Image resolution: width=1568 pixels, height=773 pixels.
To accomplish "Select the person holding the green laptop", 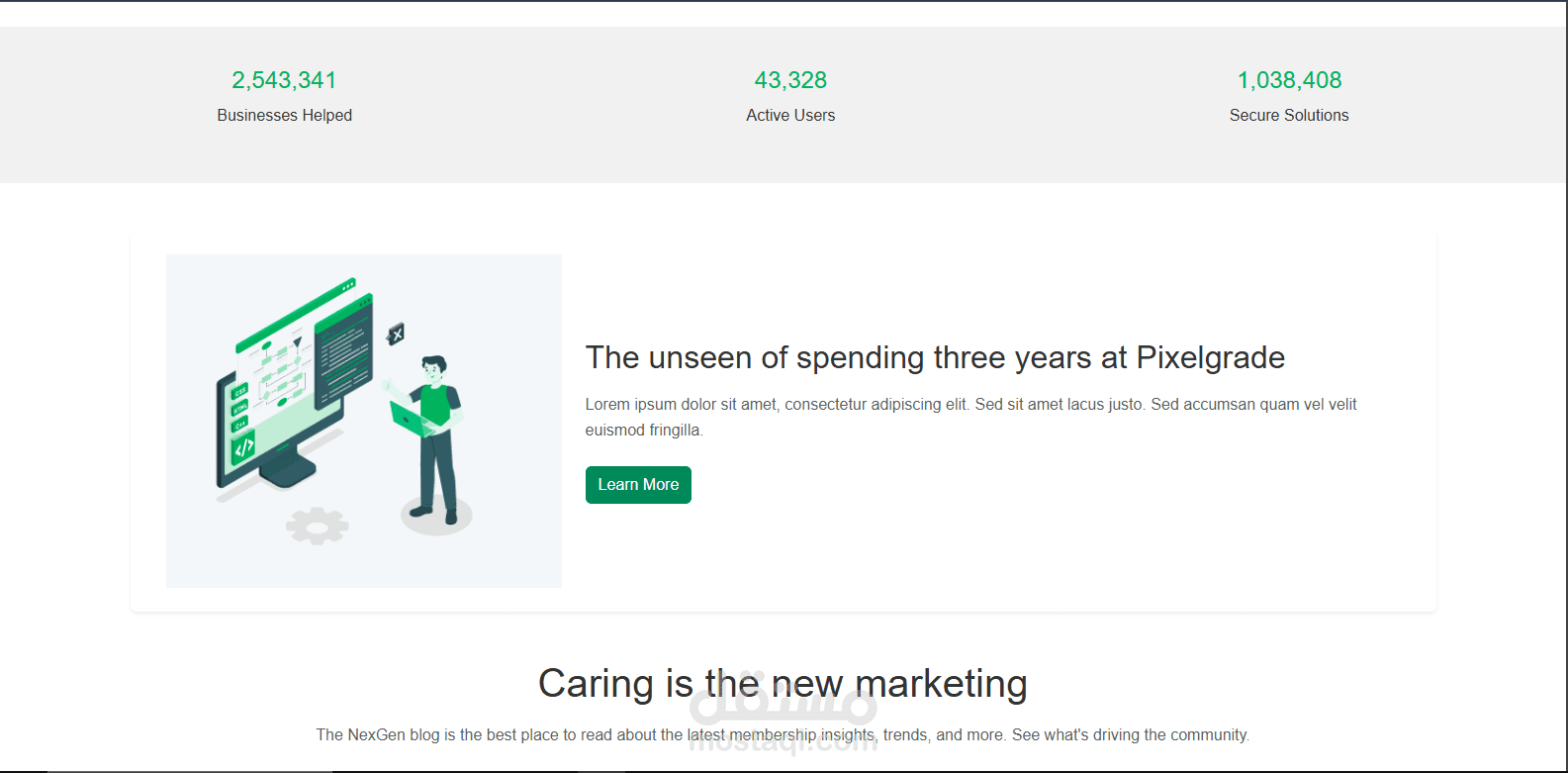I will click(x=435, y=435).
